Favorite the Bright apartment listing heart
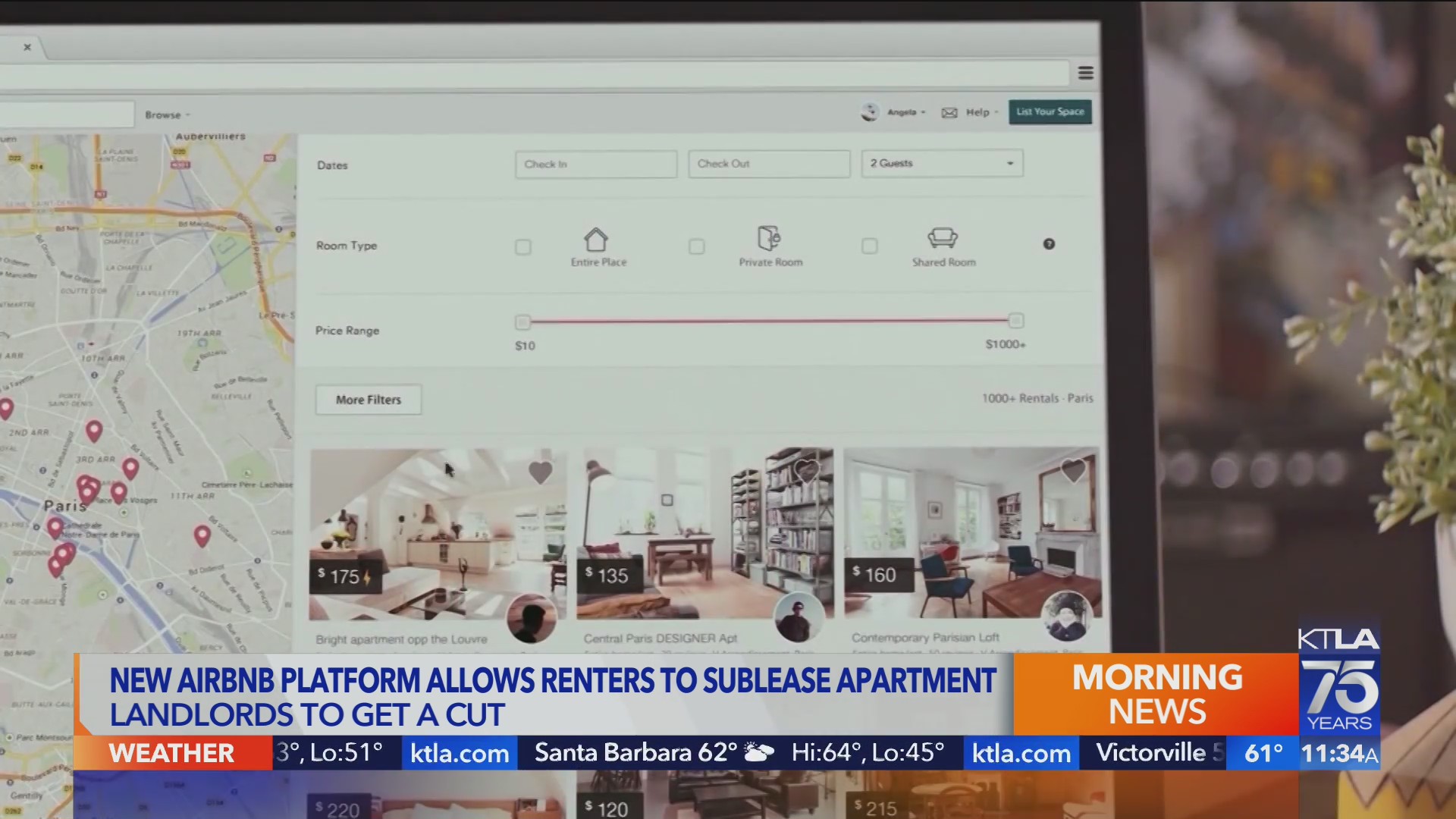1456x819 pixels. (x=541, y=472)
